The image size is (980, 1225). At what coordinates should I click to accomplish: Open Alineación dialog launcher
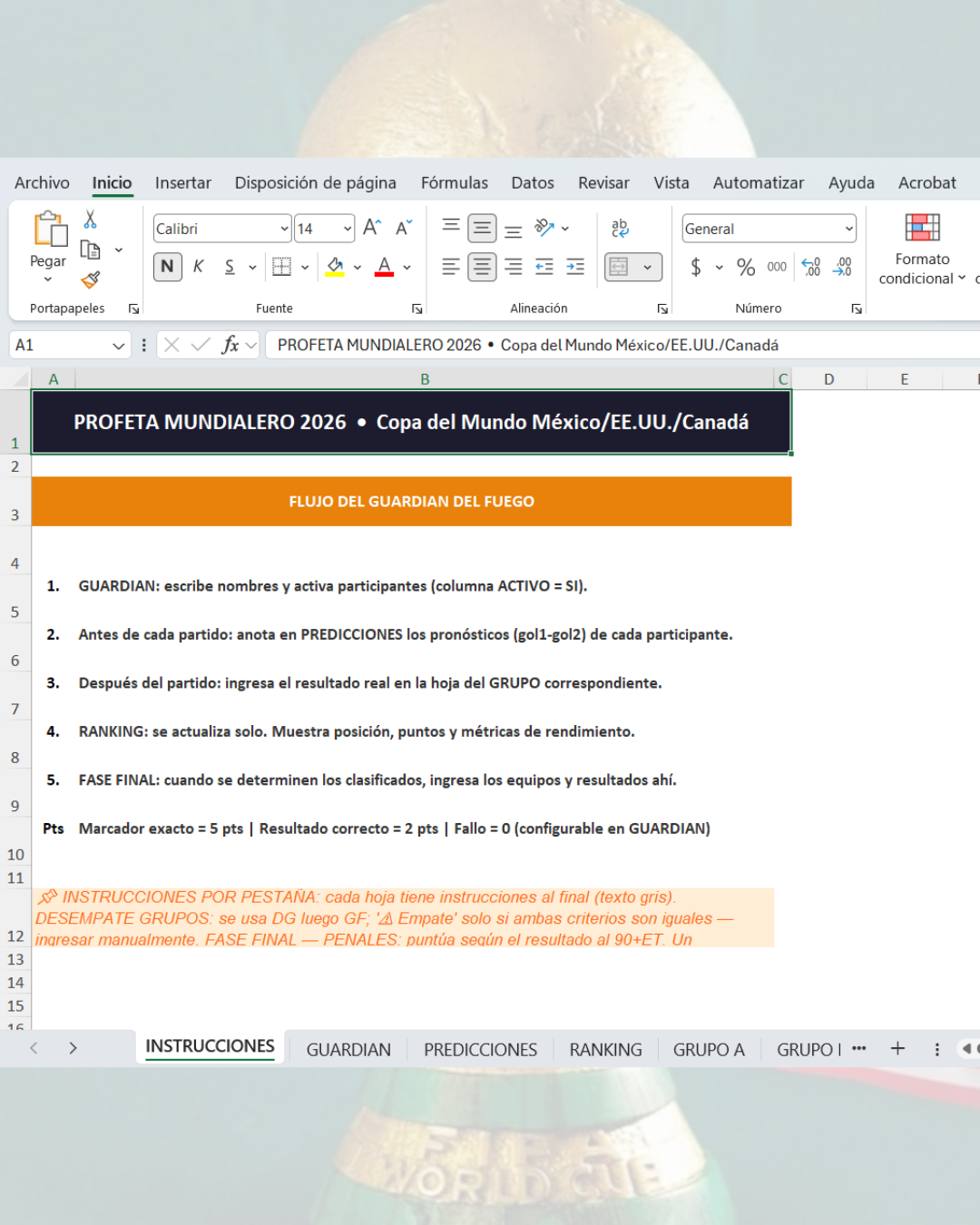click(x=662, y=309)
